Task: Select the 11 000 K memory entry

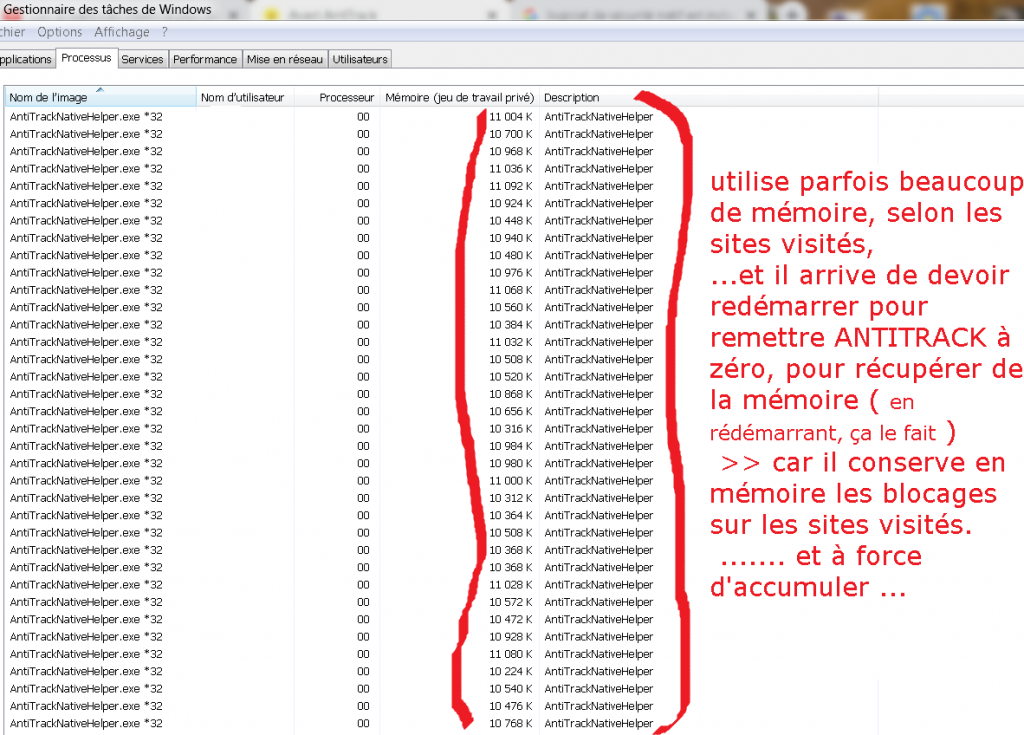Action: [x=511, y=480]
